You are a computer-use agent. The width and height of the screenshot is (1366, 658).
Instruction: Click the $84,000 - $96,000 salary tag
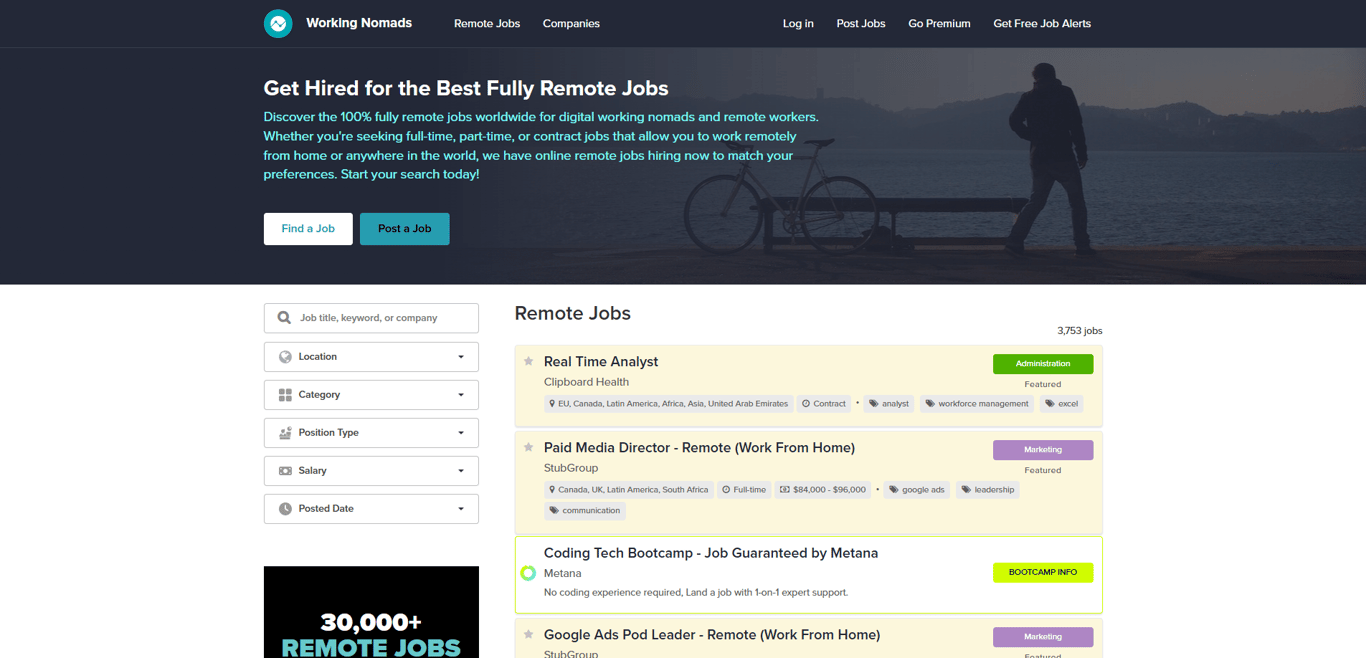click(823, 490)
